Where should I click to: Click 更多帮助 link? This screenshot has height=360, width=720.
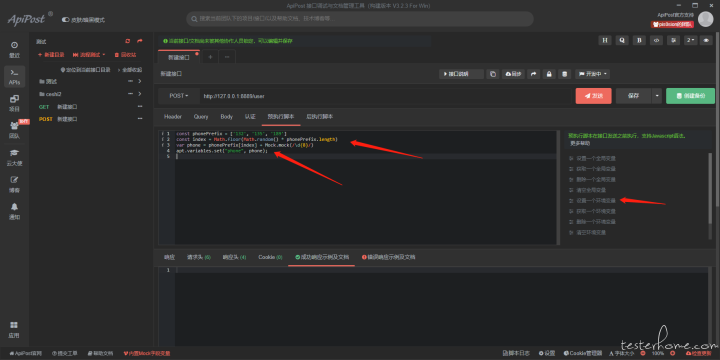[580, 143]
